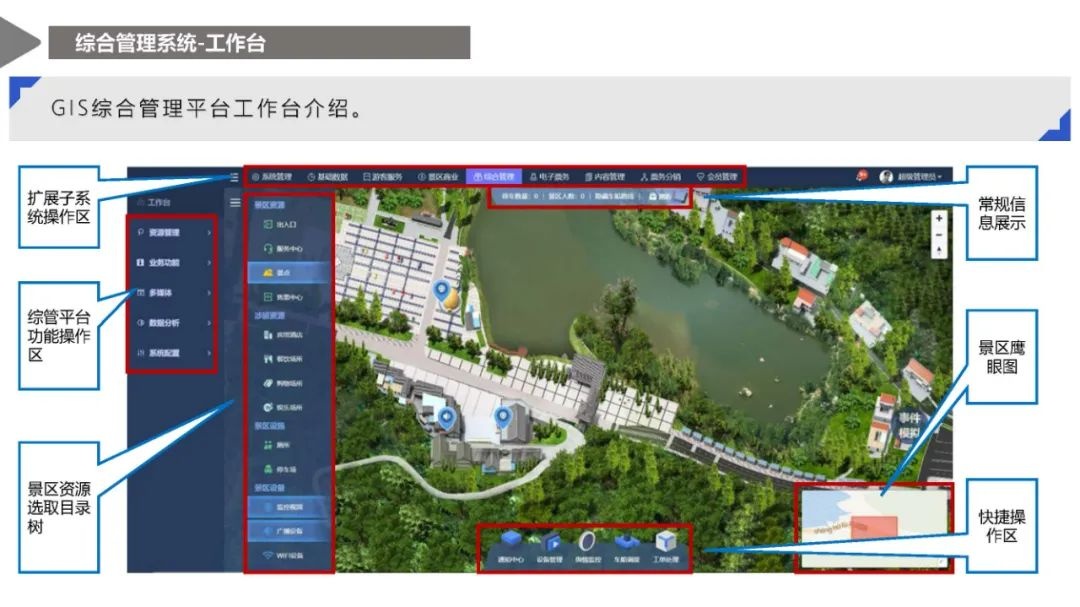Click the right pin on the building complex

click(503, 418)
